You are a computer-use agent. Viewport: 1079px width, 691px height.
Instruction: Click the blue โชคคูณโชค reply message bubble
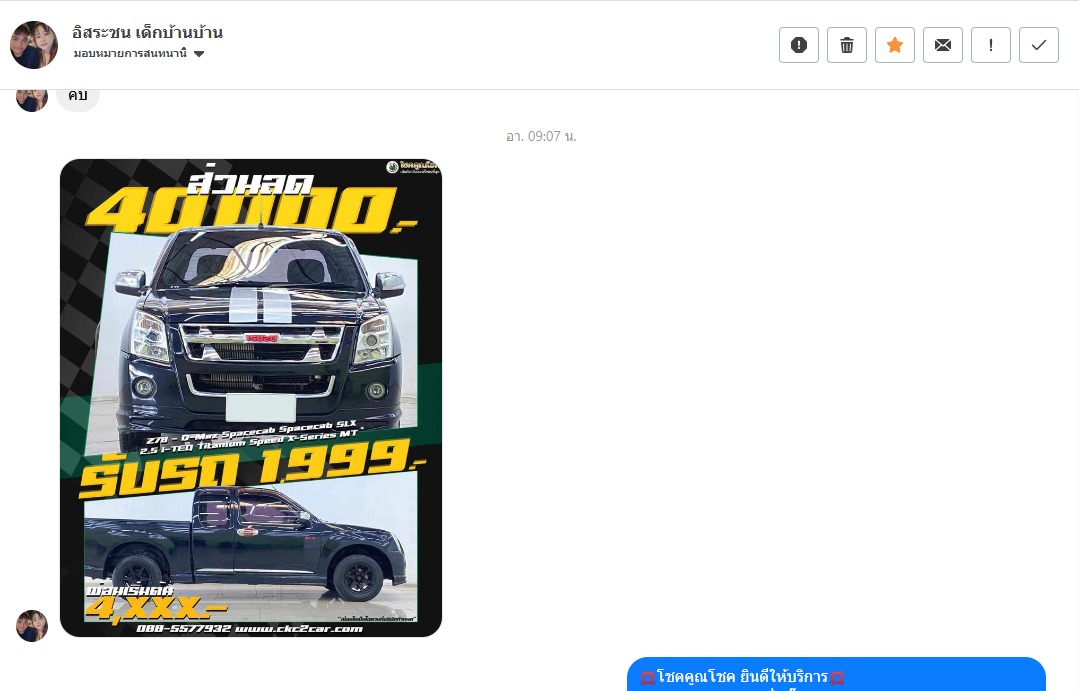point(836,674)
